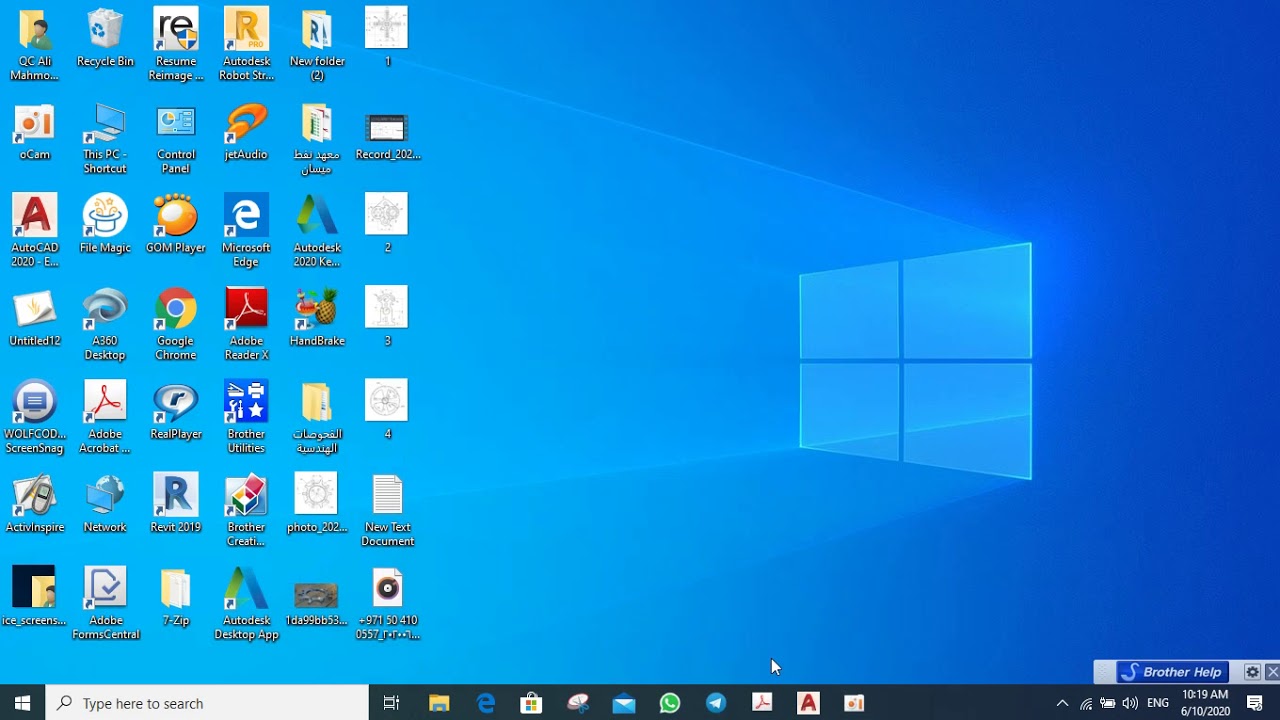The width and height of the screenshot is (1280, 720).
Task: Select the GOM Player desktop icon
Action: click(x=176, y=224)
